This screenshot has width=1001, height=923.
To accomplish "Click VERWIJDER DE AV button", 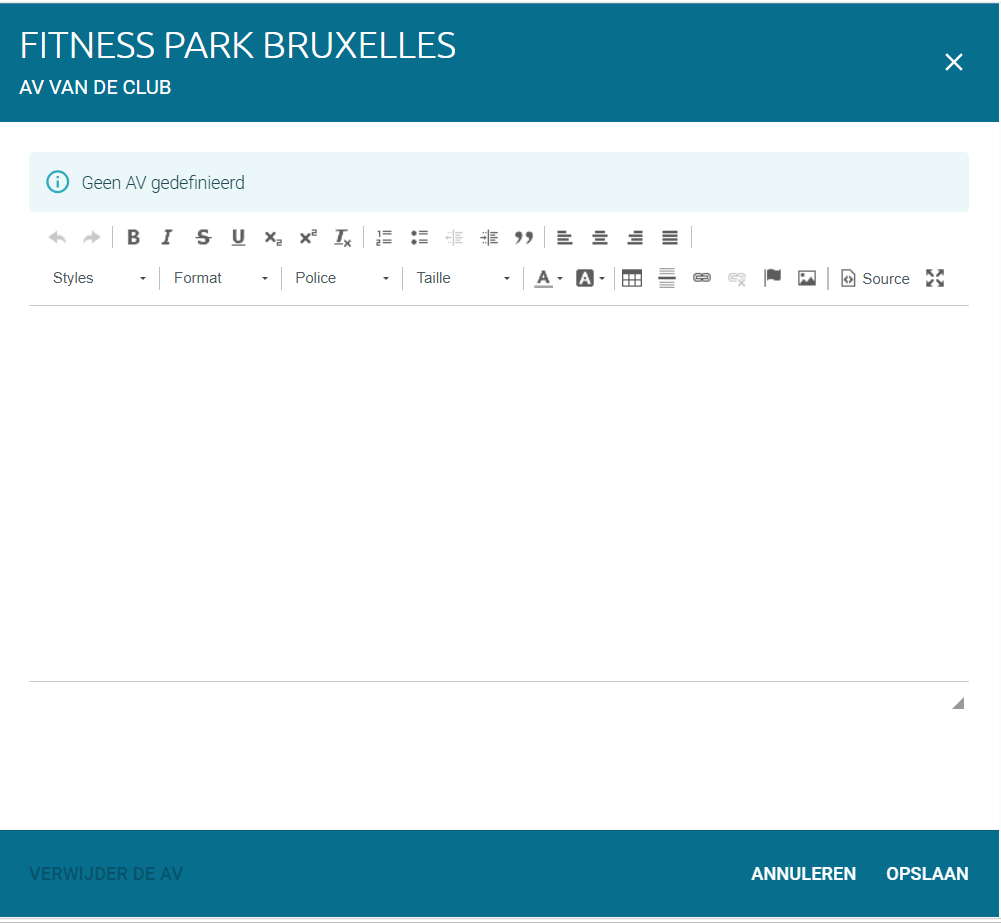I will tap(106, 874).
